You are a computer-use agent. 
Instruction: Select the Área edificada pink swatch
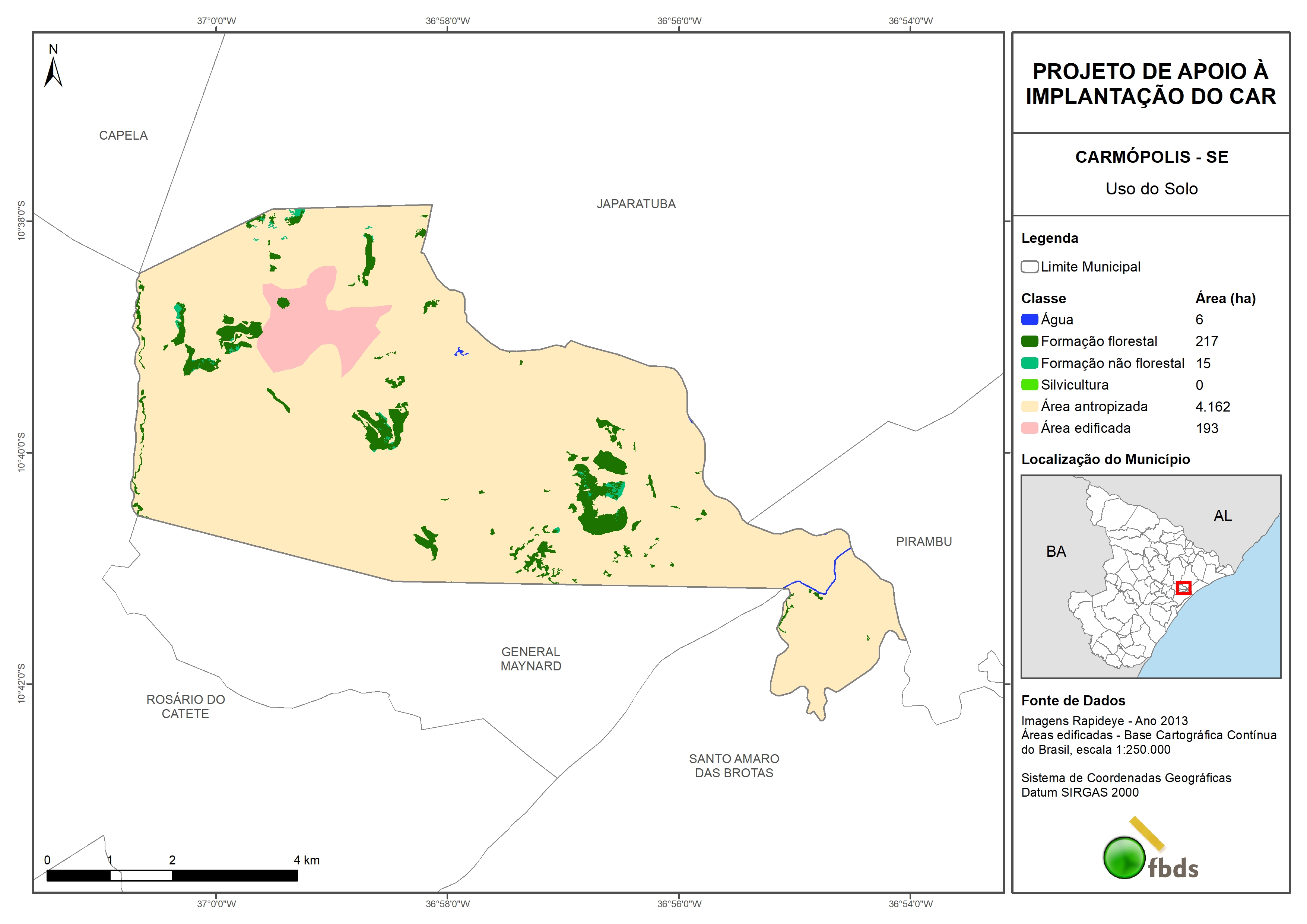(x=1029, y=428)
